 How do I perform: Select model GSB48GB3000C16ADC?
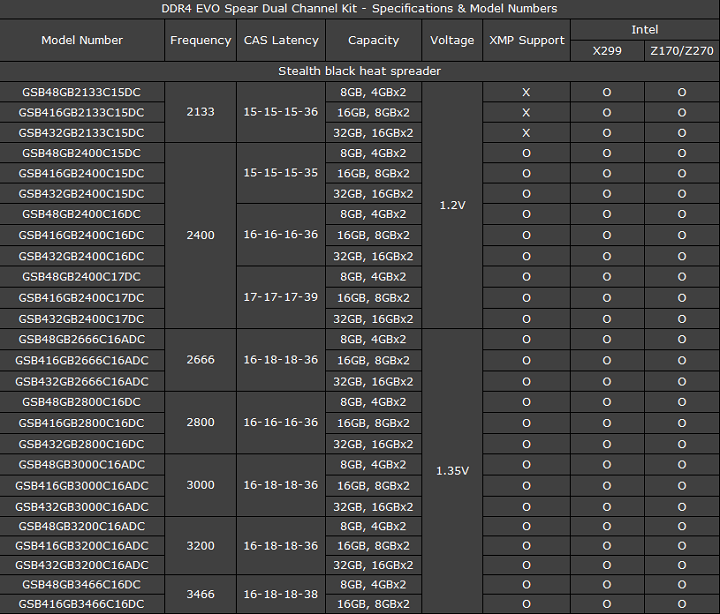(x=82, y=465)
